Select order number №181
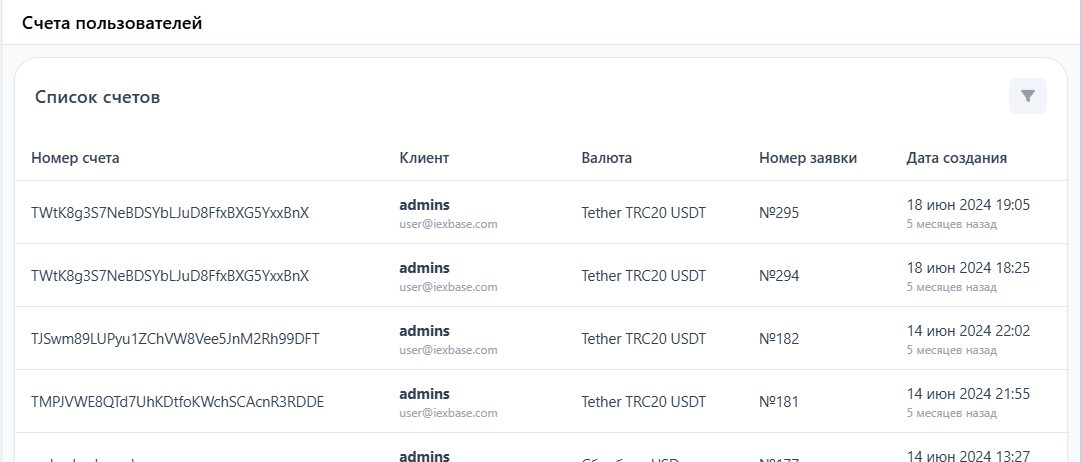Screen dimensions: 1081x462 [779, 402]
